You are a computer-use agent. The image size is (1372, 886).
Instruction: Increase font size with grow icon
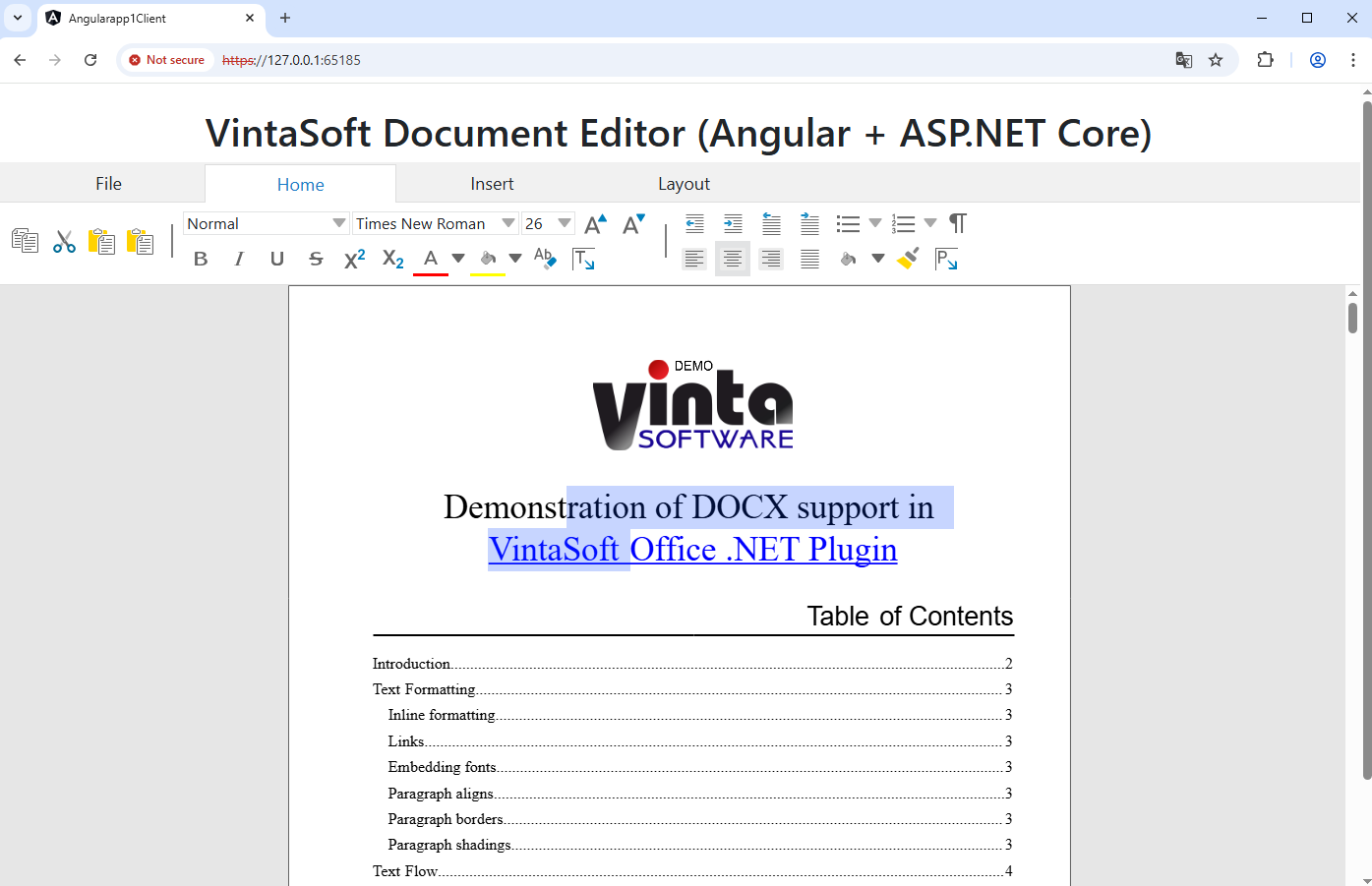click(595, 224)
